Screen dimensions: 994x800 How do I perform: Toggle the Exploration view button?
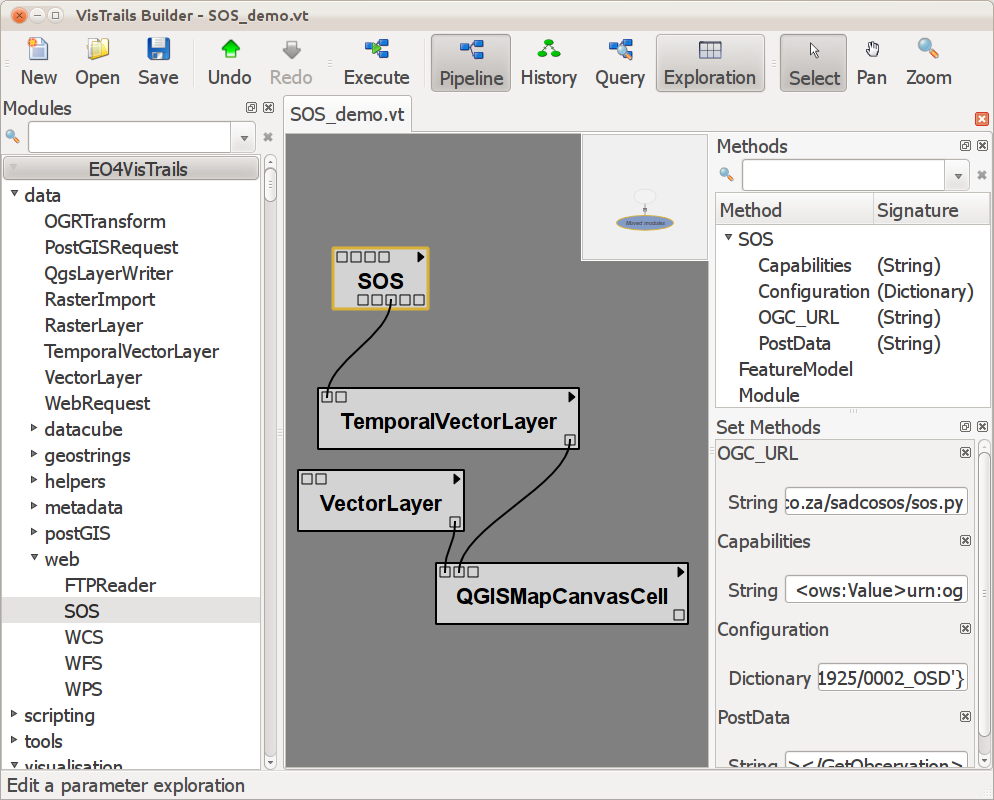(710, 62)
